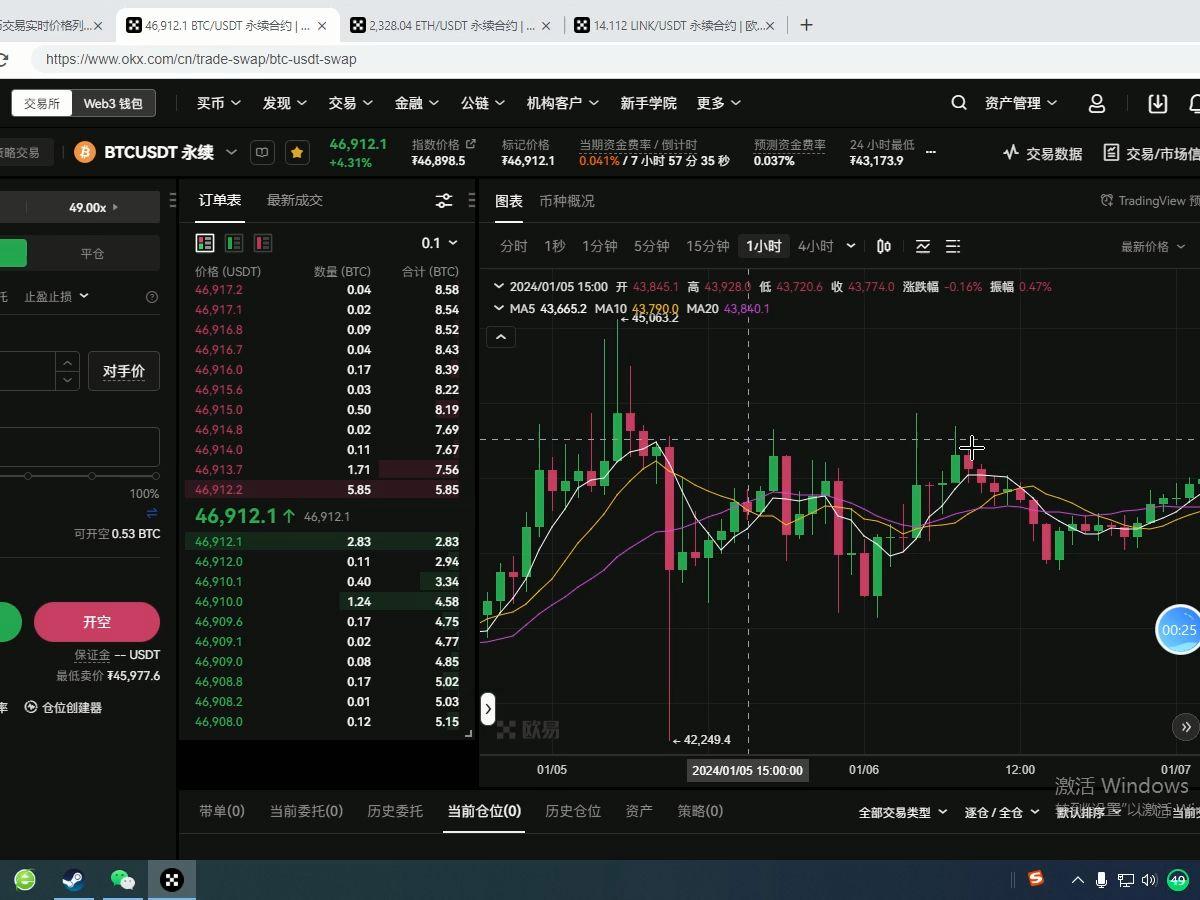This screenshot has width=1200, height=900.
Task: Open the candlestick chart style icon
Action: pyautogui.click(x=884, y=246)
